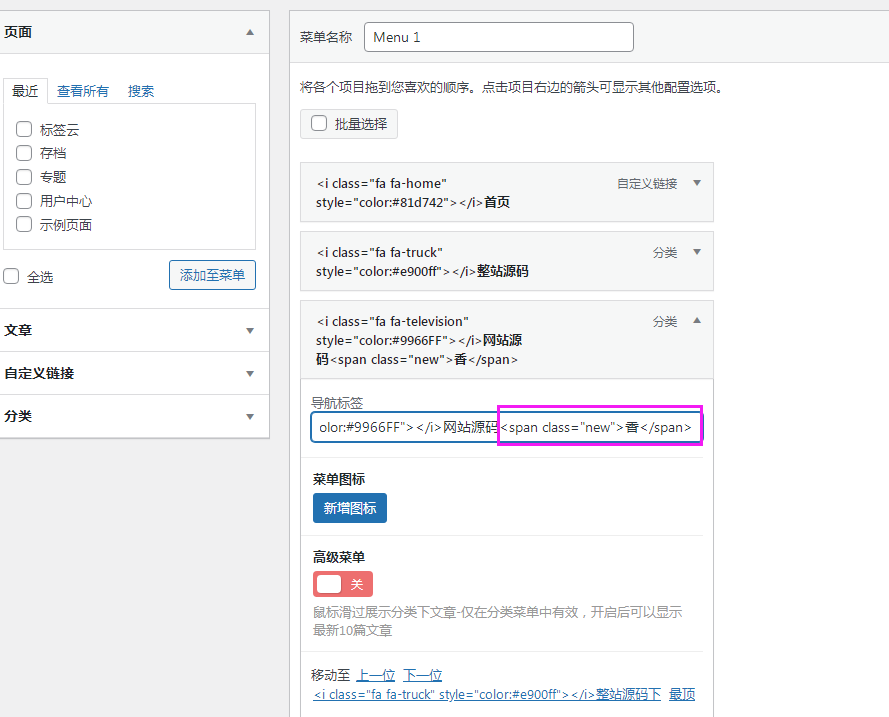
Task: Toggle the 高级菜单 switch on
Action: 343,584
